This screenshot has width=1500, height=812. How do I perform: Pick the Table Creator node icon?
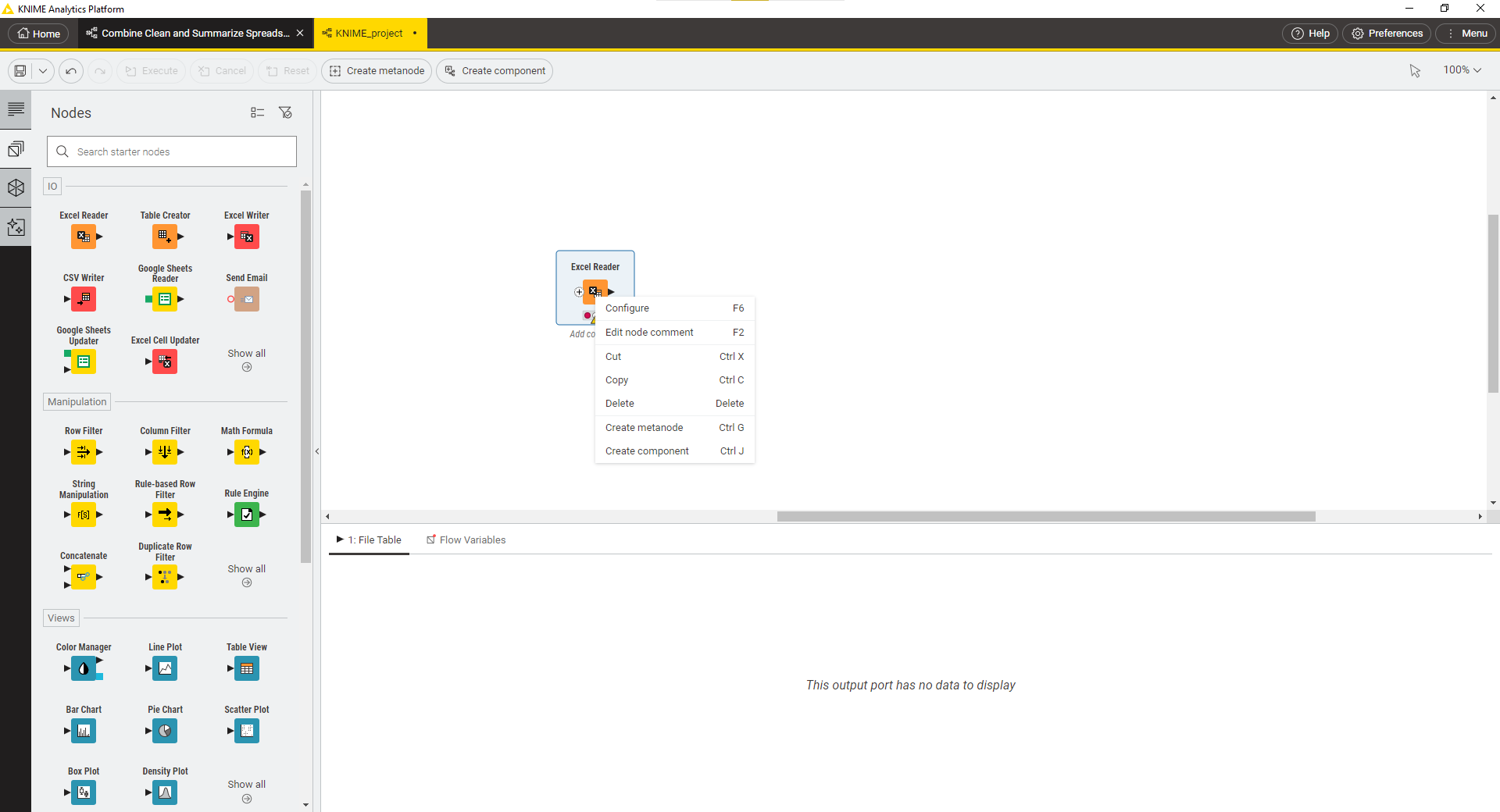tap(165, 237)
